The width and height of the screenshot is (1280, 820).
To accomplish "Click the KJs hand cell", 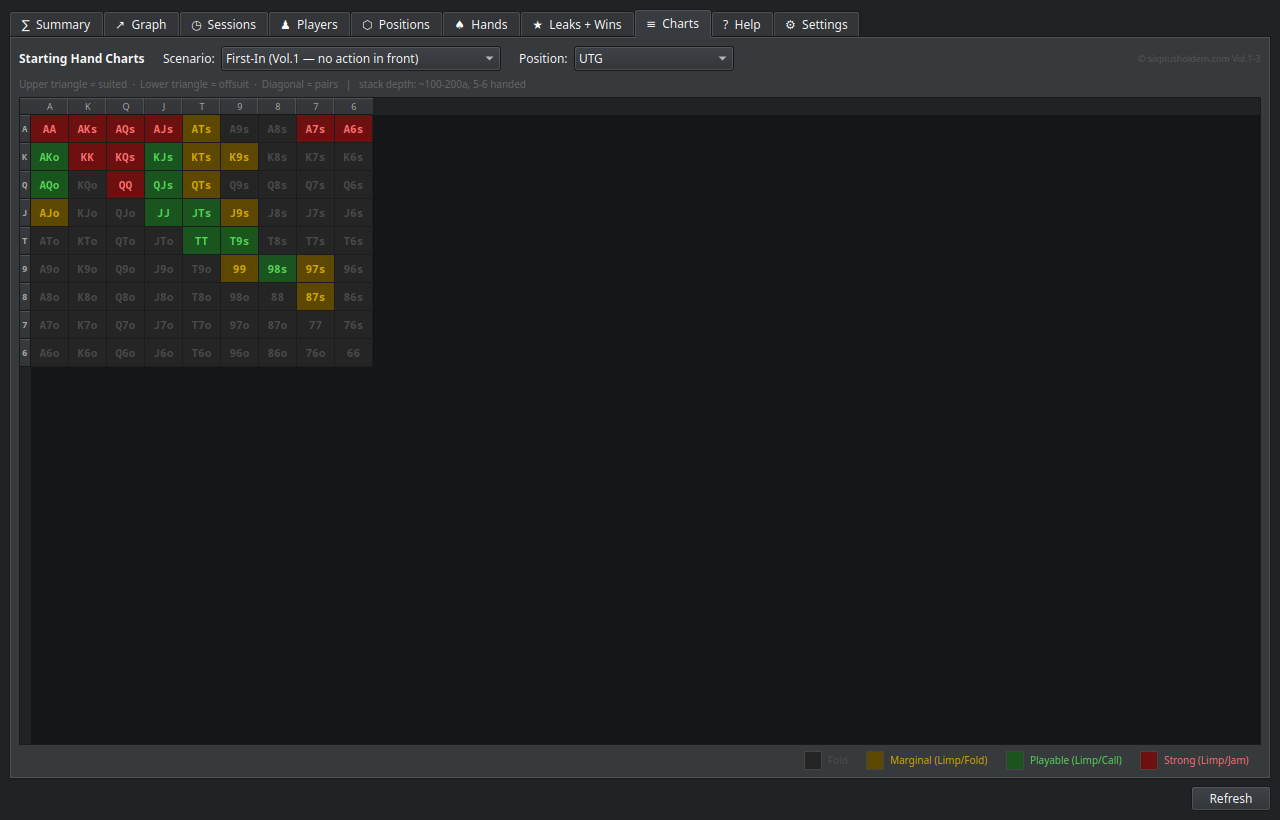I will click(x=164, y=157).
